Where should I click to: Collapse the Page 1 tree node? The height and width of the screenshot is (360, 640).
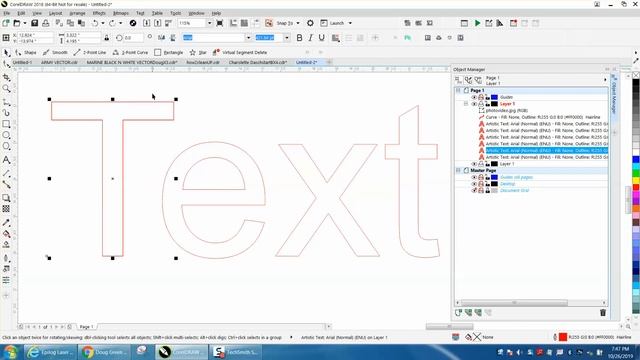point(458,90)
